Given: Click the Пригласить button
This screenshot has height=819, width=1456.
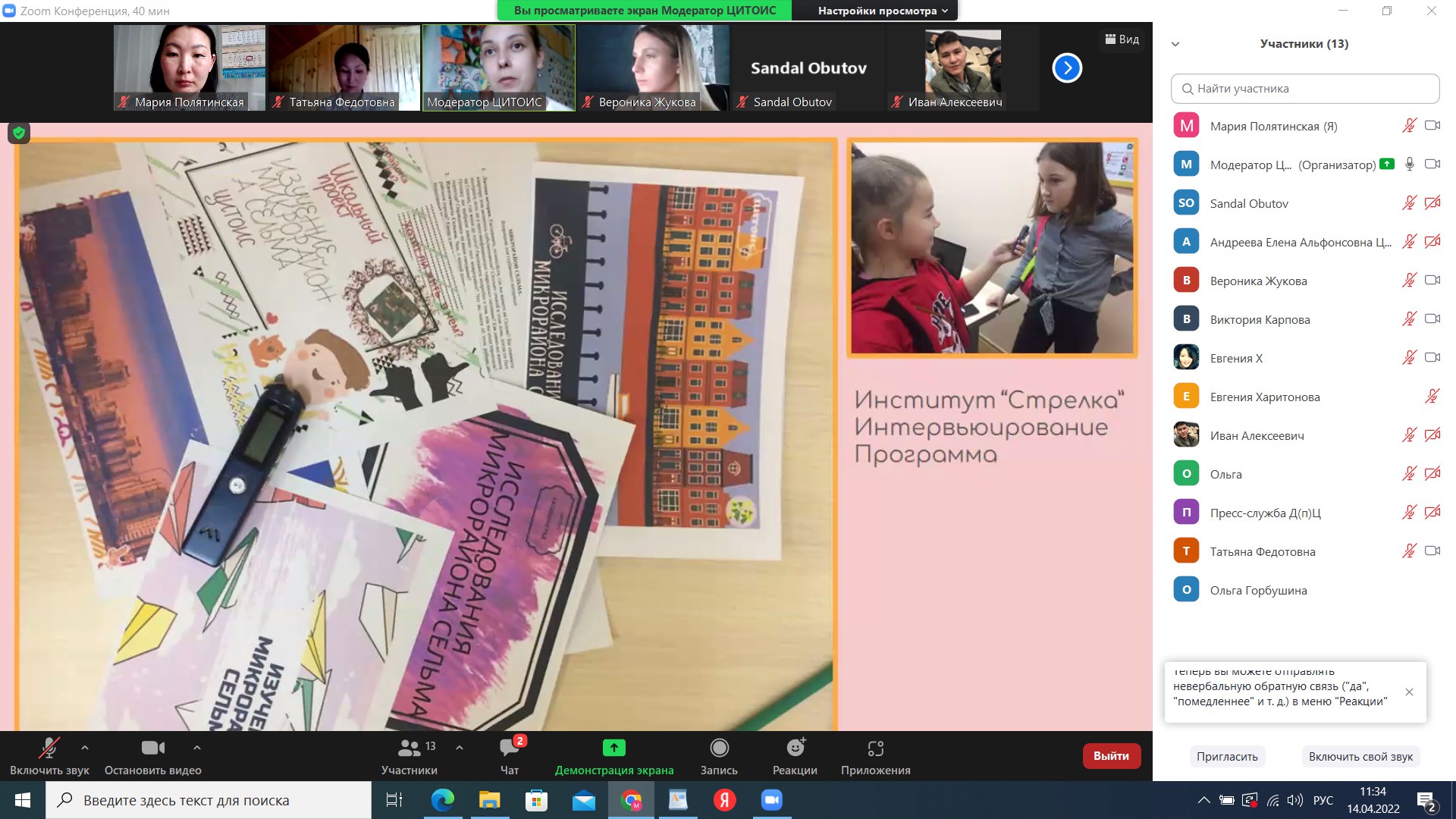Looking at the screenshot, I should (1227, 757).
